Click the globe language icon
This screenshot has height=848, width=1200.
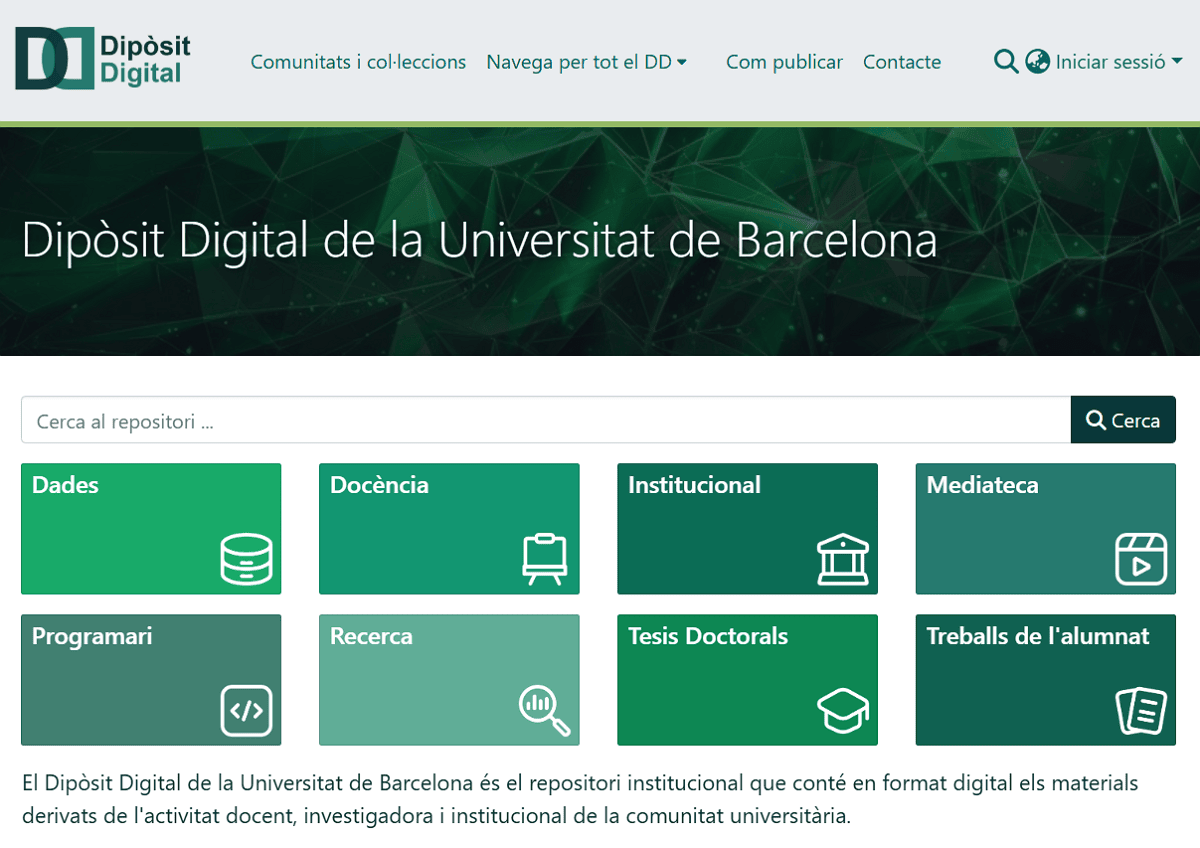click(x=1038, y=62)
